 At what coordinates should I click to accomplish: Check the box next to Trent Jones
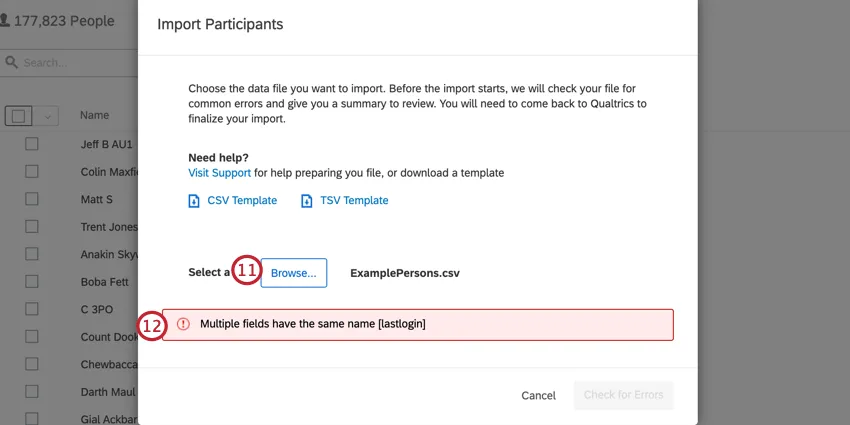(32, 227)
